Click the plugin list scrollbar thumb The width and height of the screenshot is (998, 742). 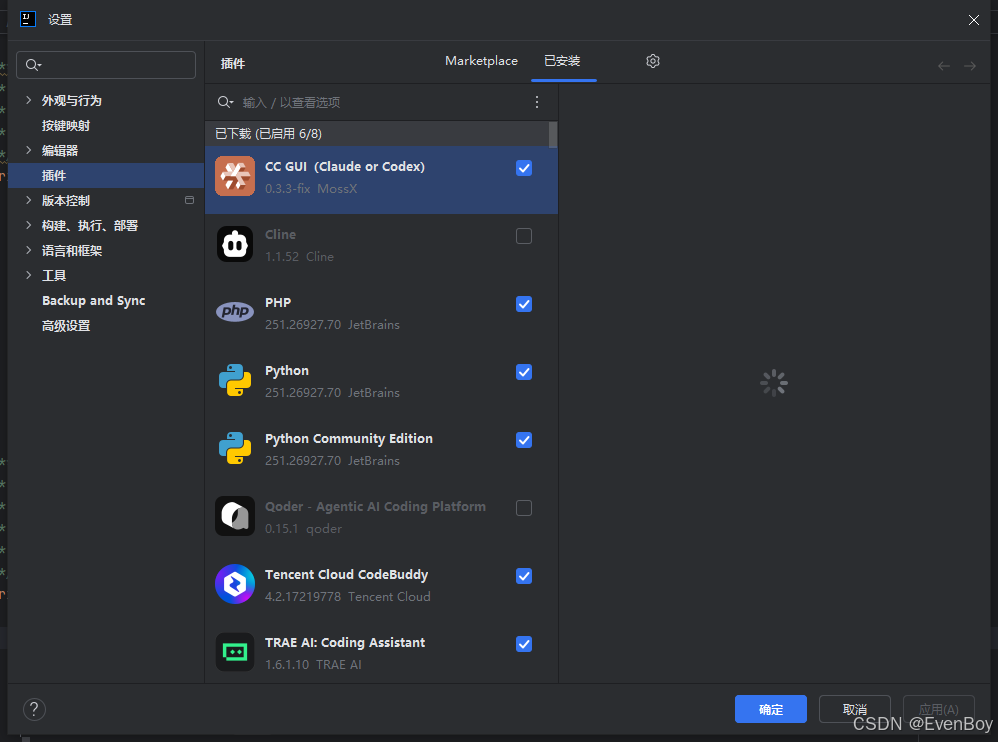tap(552, 134)
